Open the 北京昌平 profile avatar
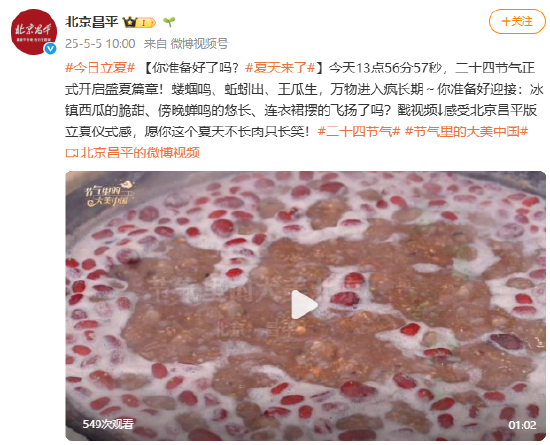Screen dimensions: 550x445 pos(34,32)
